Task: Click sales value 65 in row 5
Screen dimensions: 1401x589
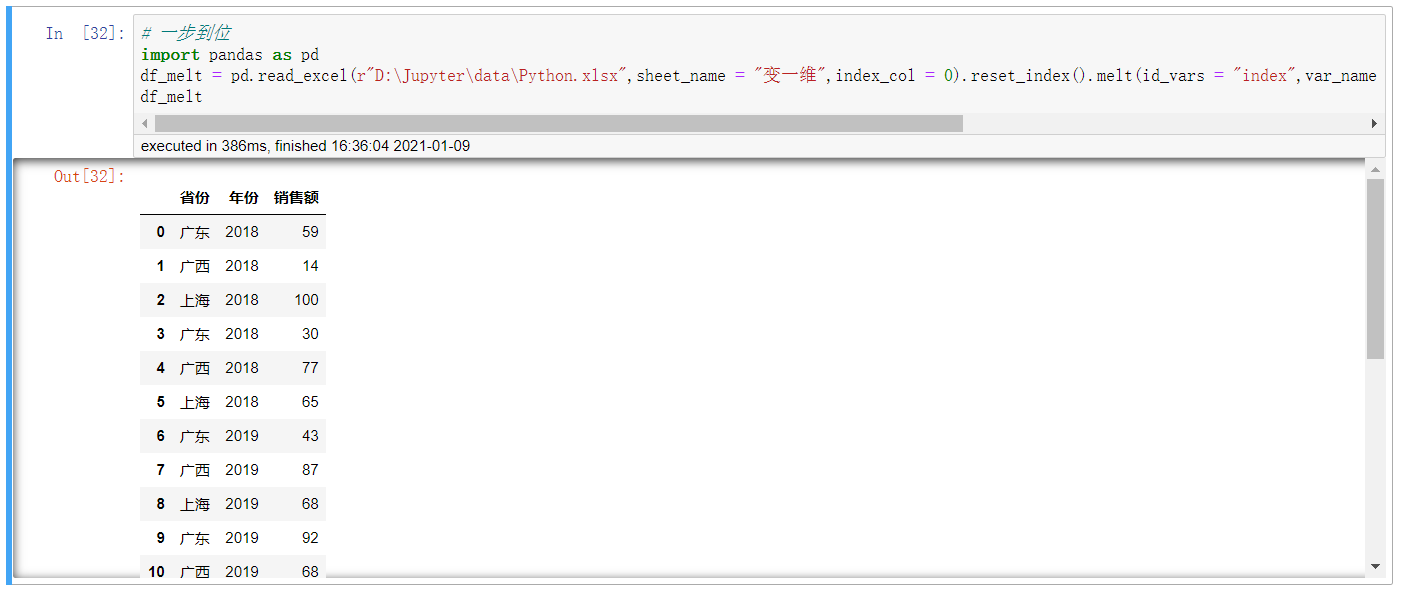Action: click(x=310, y=402)
